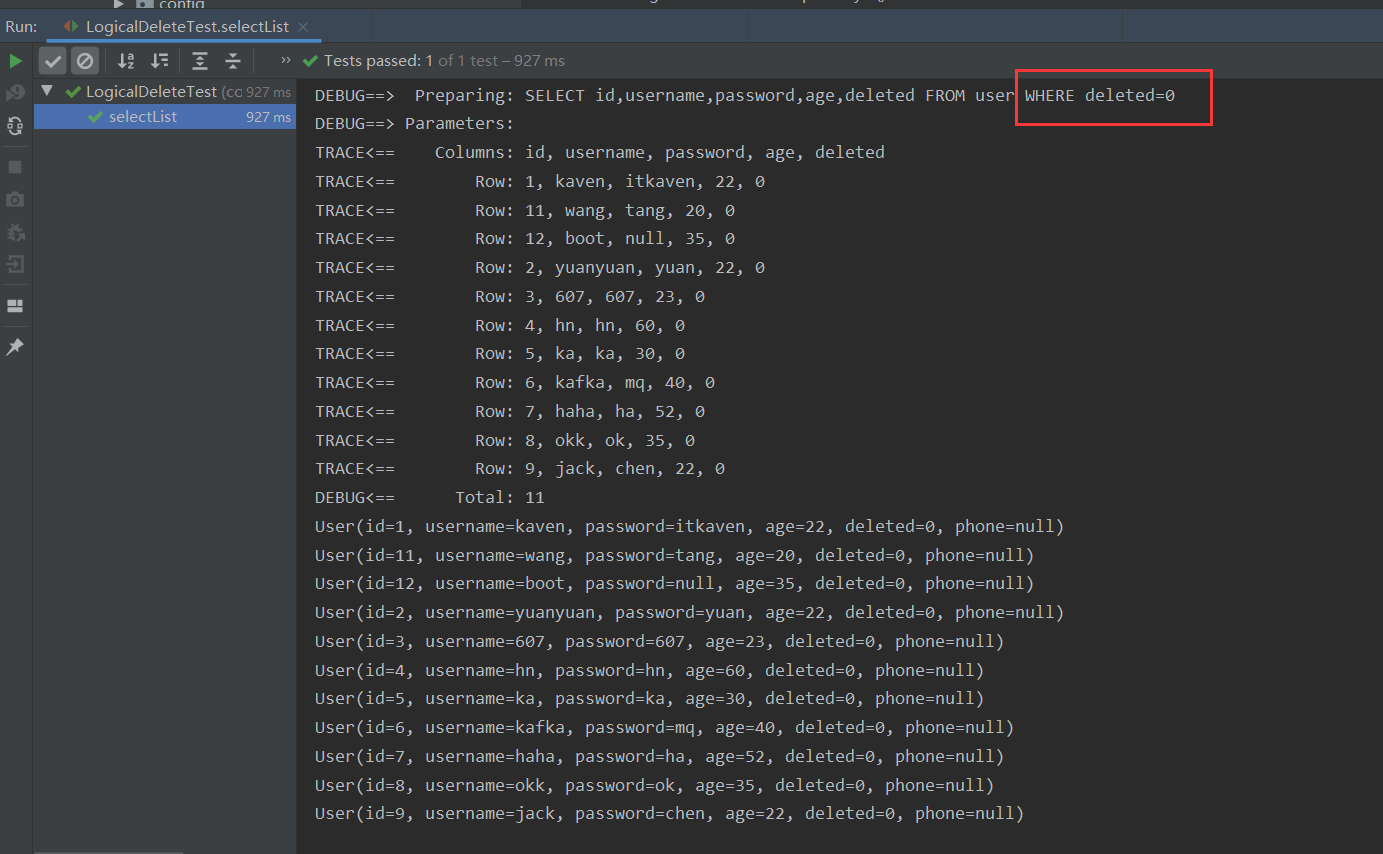
Task: Click the 'Row: 8, okk, ok' line
Action: tap(505, 441)
